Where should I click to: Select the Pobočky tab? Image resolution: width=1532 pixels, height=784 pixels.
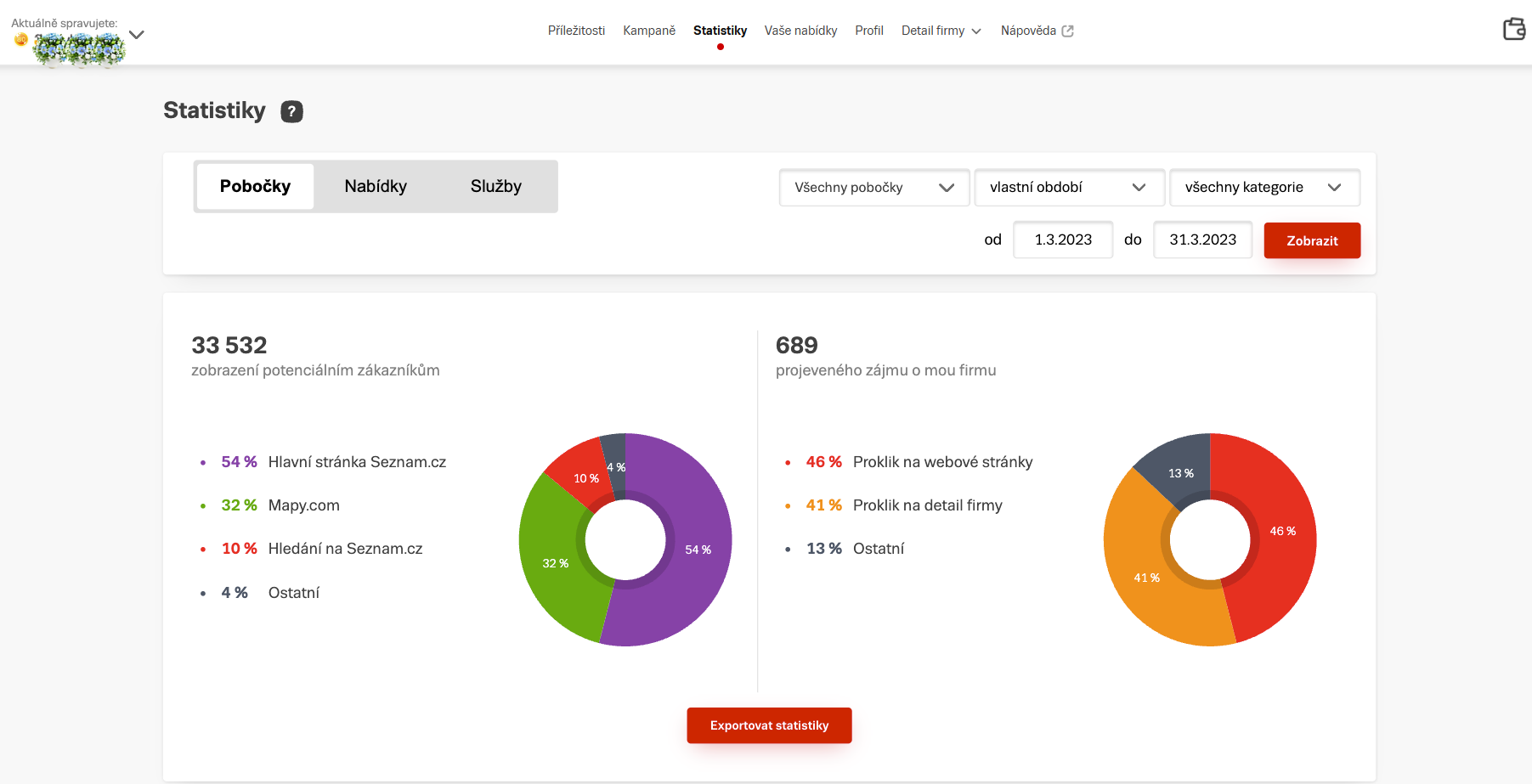point(255,186)
